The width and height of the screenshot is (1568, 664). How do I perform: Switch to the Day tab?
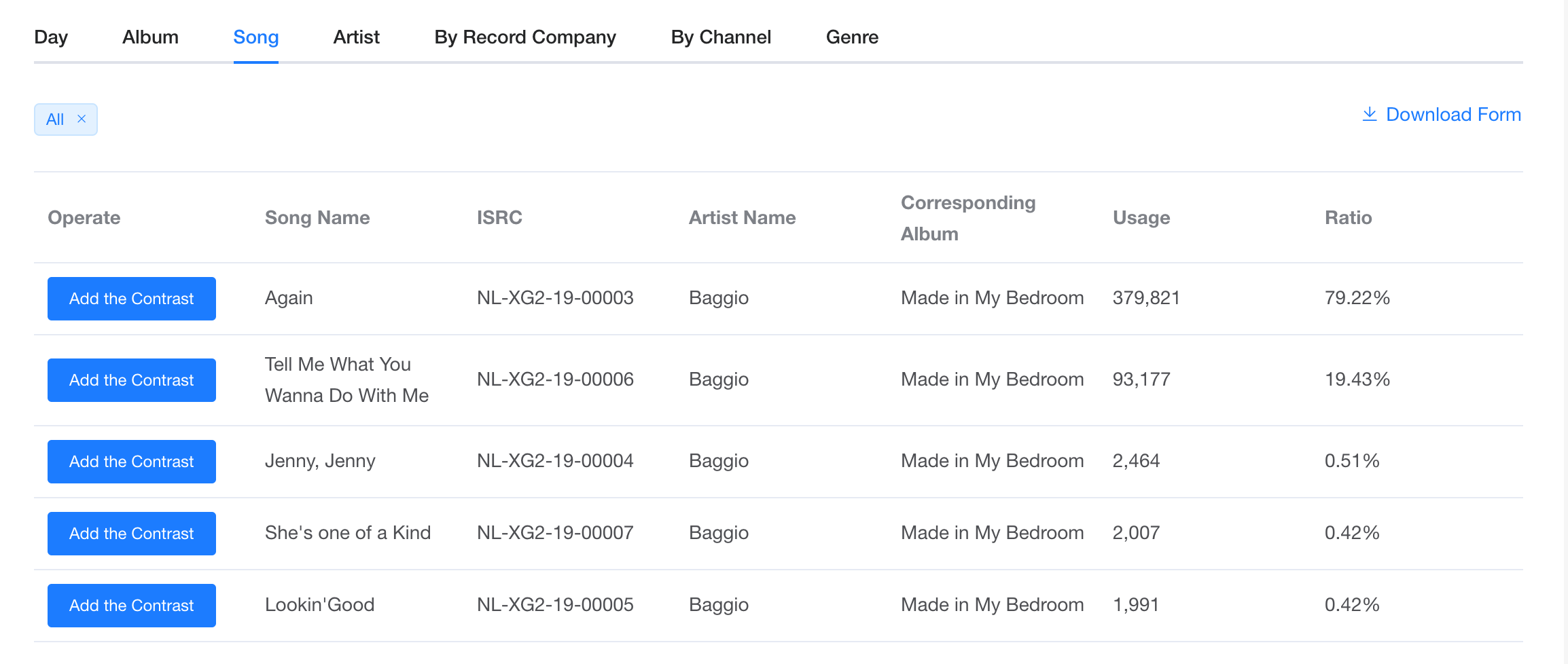point(51,37)
